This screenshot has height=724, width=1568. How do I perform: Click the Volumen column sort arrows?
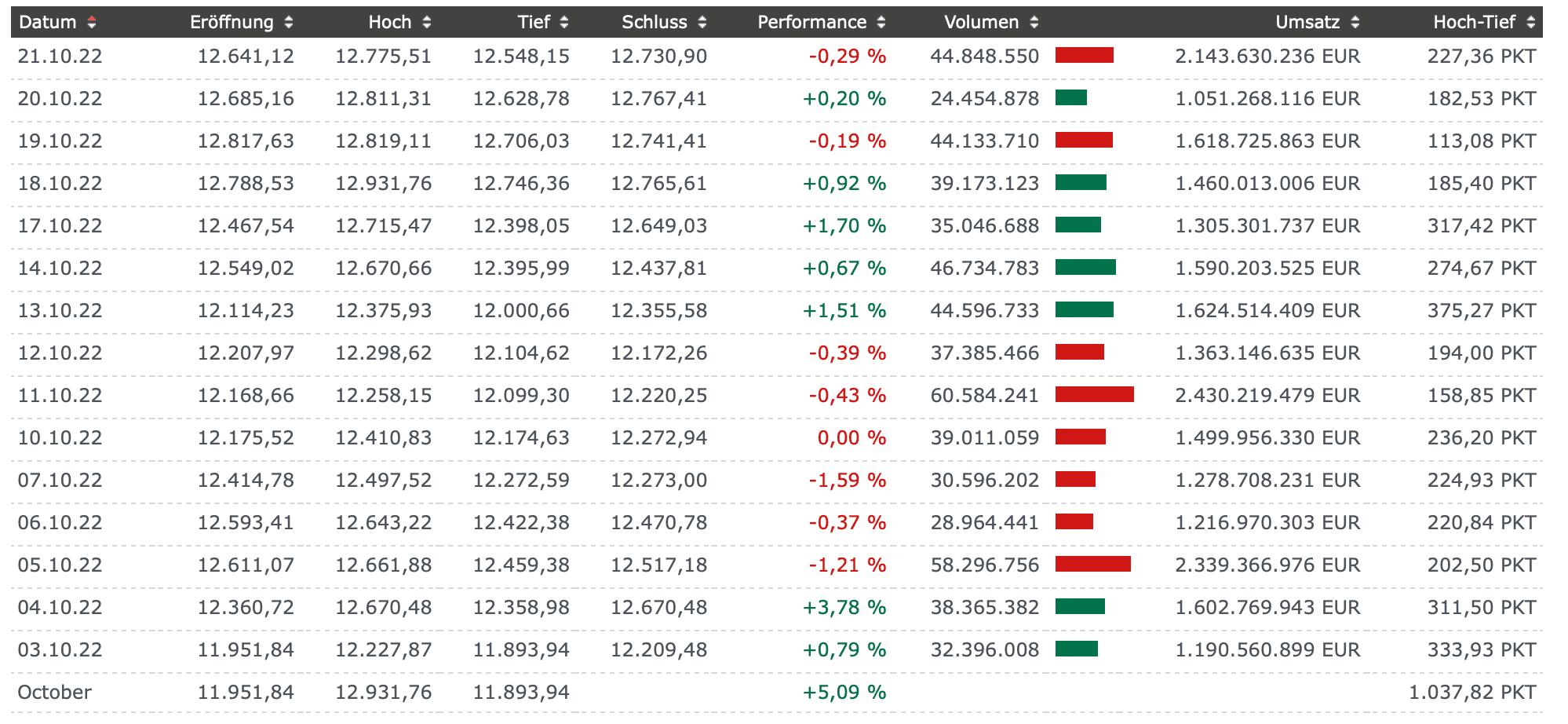(1034, 23)
